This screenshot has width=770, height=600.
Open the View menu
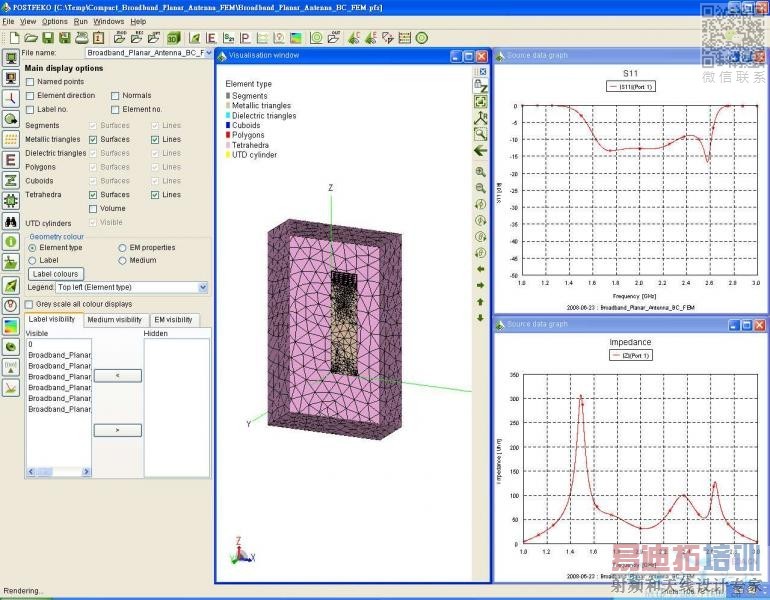pos(28,22)
